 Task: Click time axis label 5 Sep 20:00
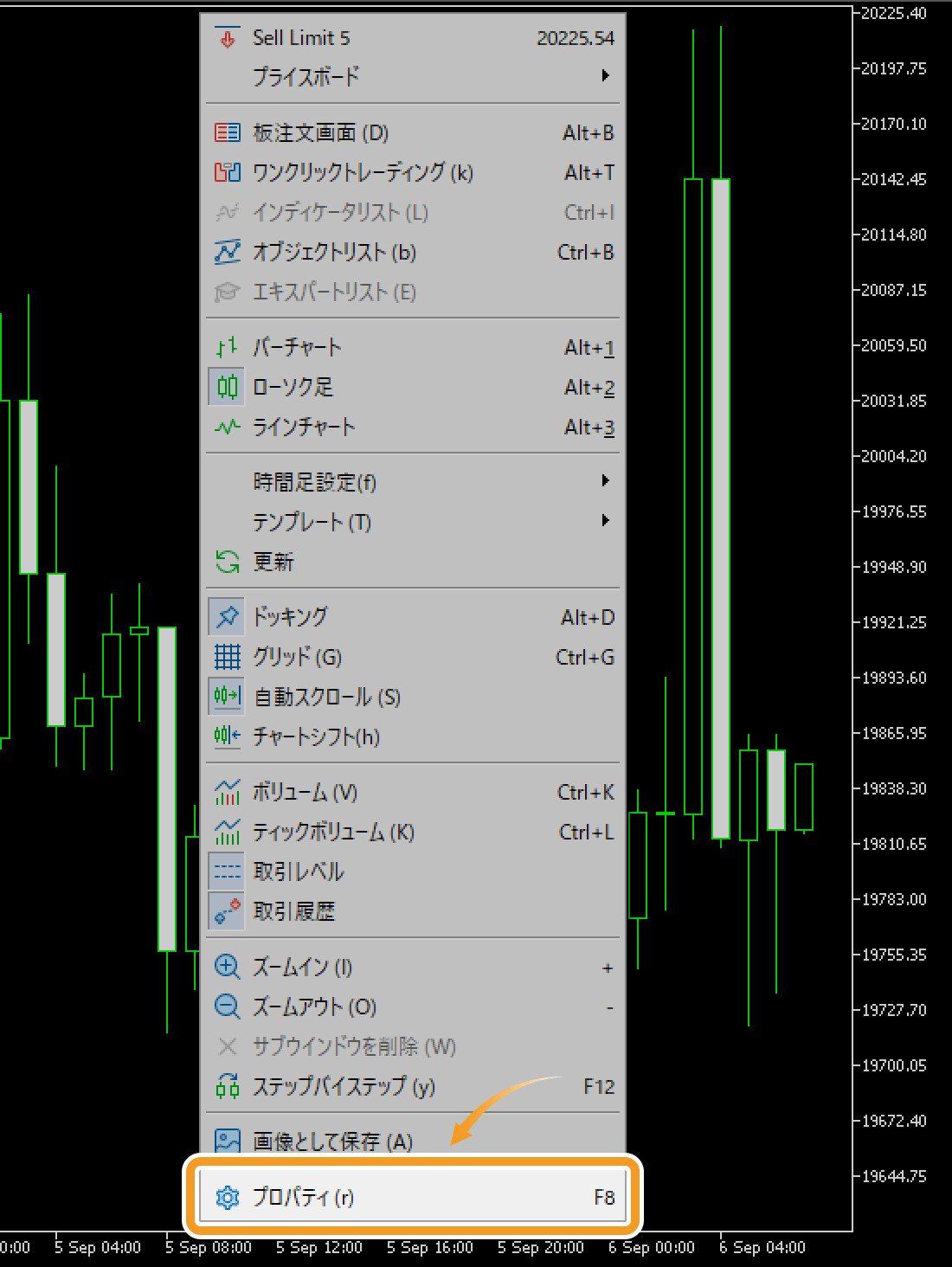pos(541,1247)
